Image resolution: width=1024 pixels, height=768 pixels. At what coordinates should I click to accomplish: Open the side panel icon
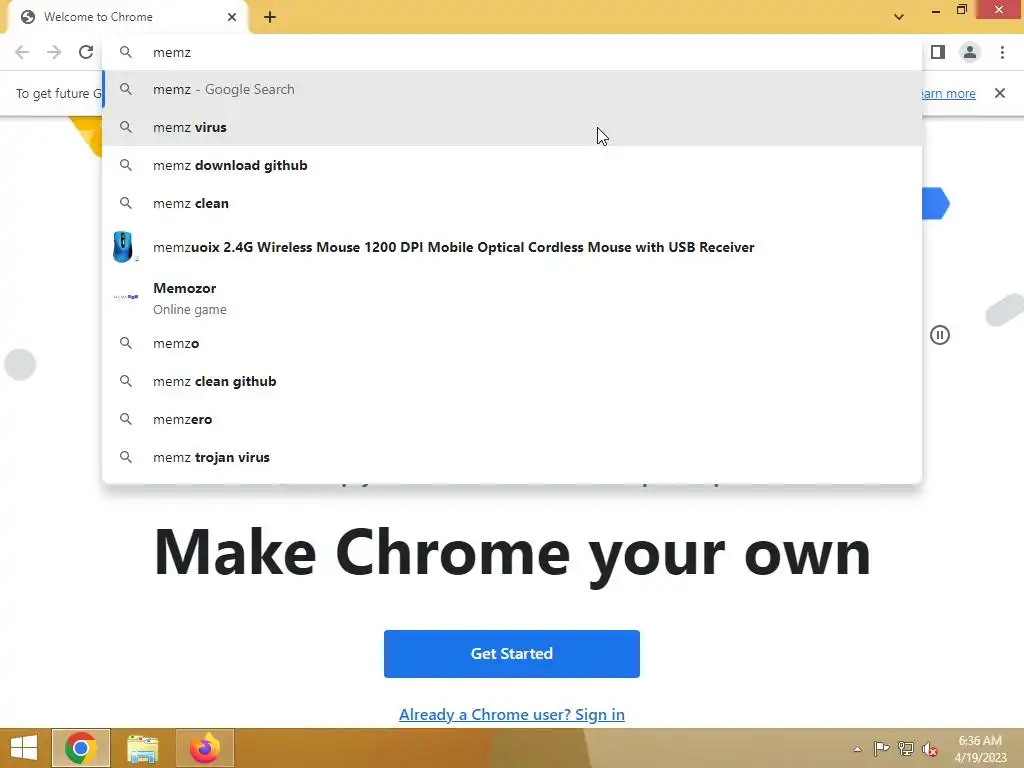pyautogui.click(x=938, y=52)
